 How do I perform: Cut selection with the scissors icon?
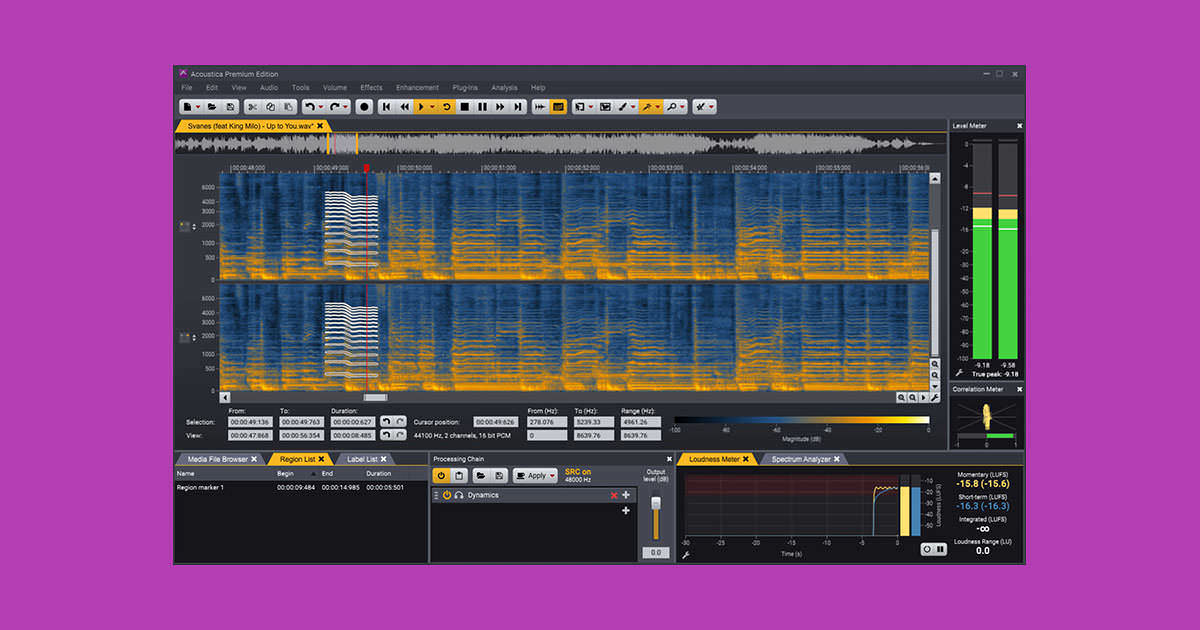pyautogui.click(x=253, y=106)
